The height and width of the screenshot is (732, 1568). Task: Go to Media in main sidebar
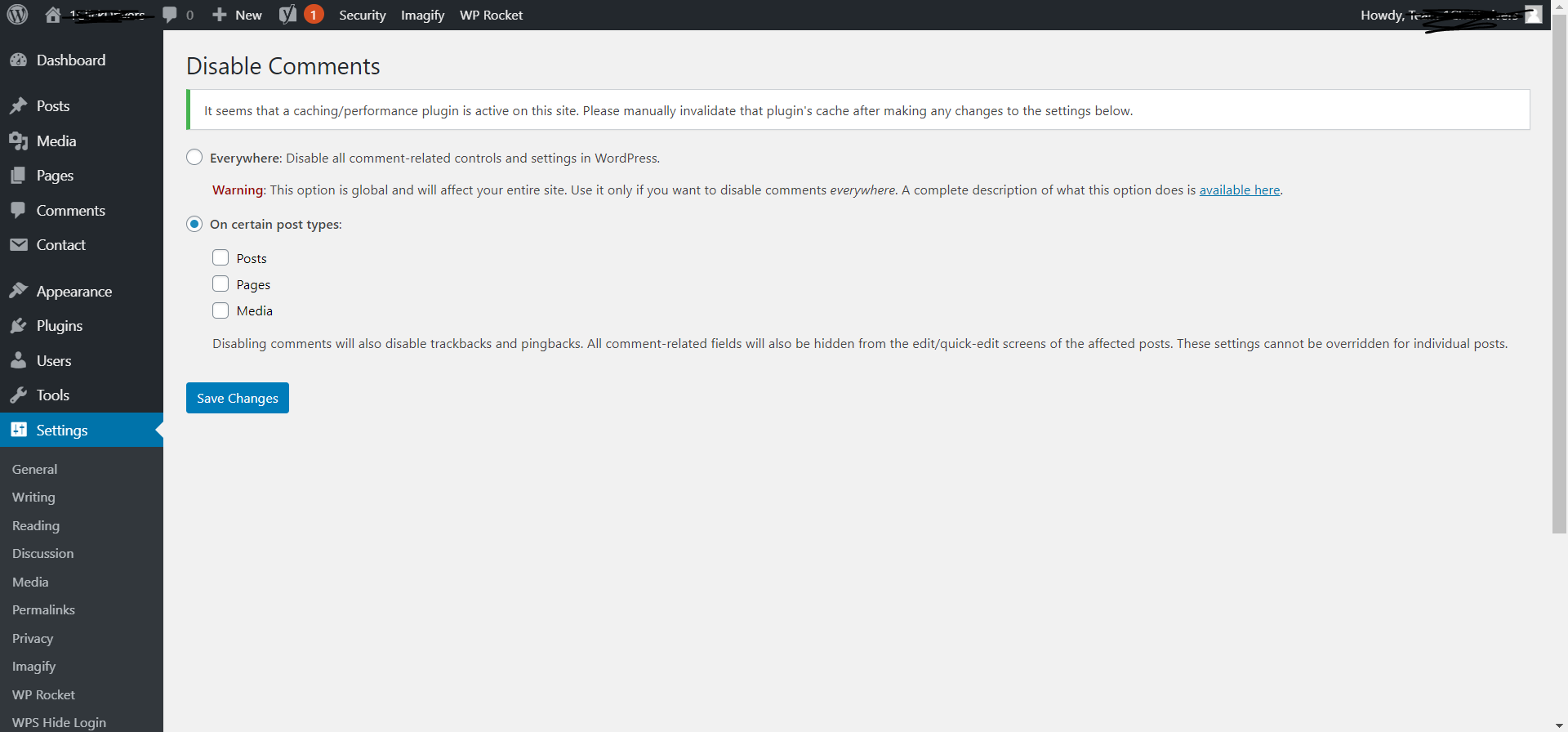pyautogui.click(x=56, y=141)
